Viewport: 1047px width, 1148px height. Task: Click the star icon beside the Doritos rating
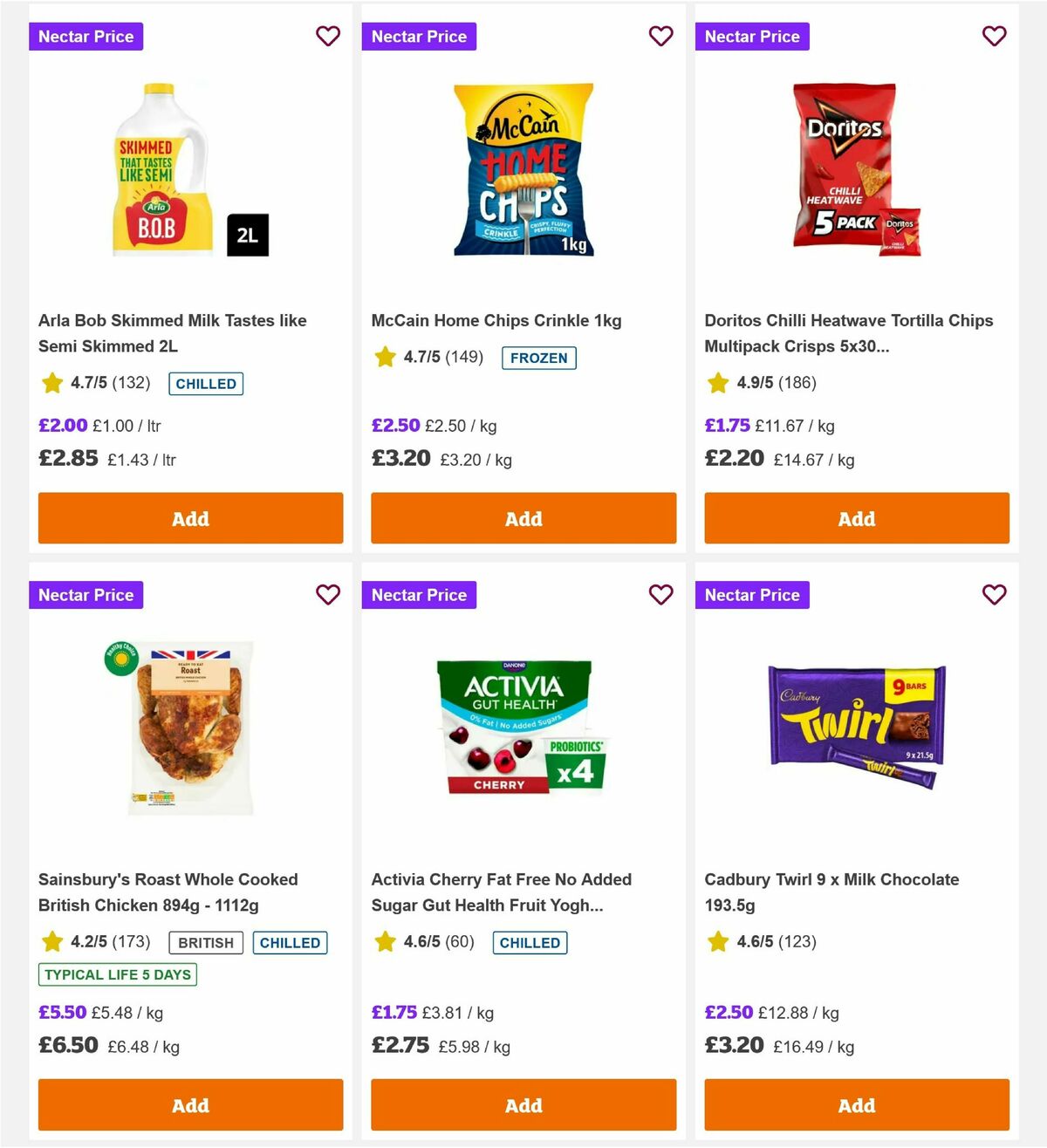pyautogui.click(x=717, y=382)
